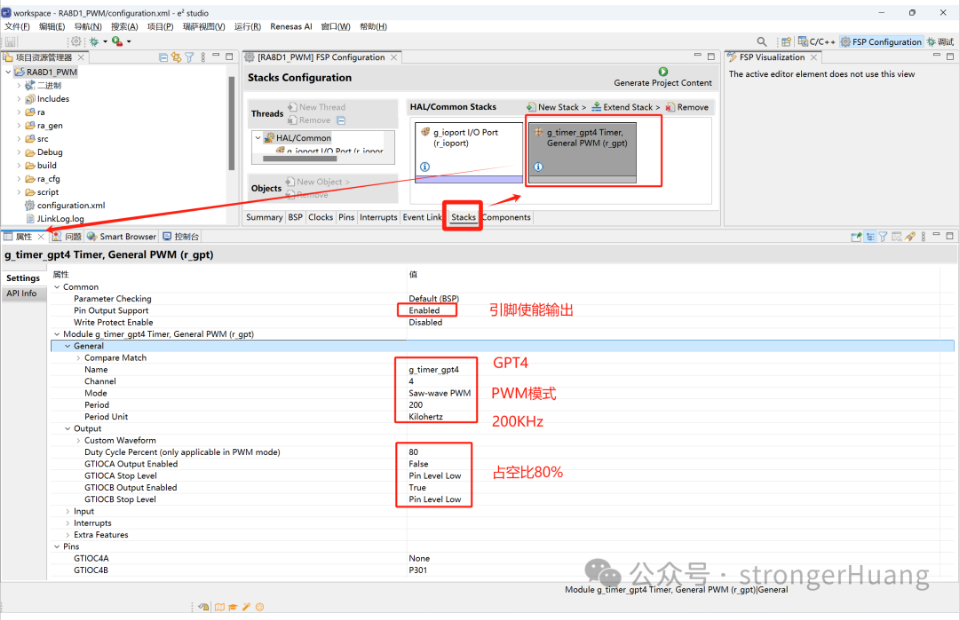Open the perspective chooser icon

(786, 42)
